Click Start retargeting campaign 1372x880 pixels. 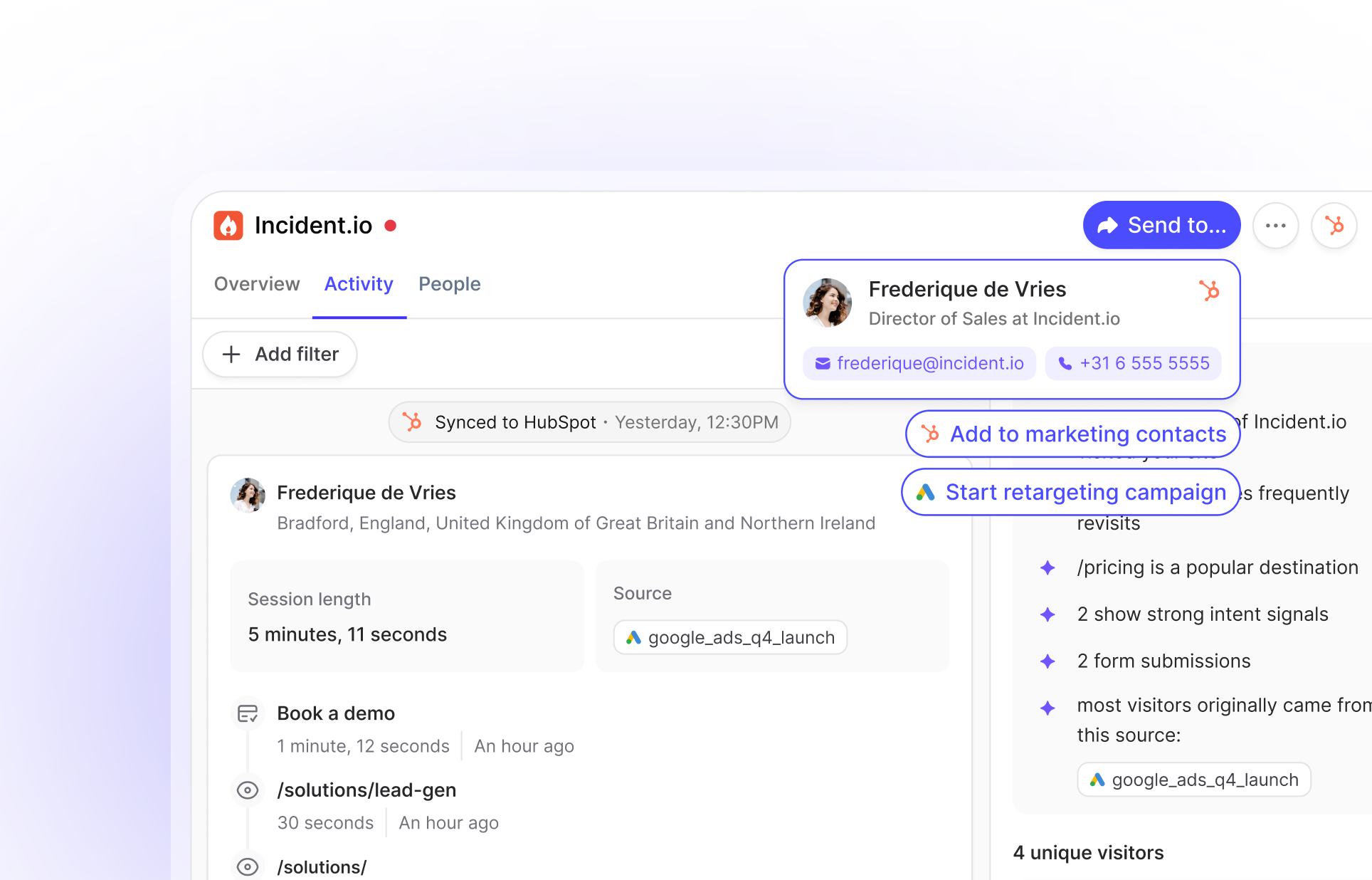click(1071, 493)
